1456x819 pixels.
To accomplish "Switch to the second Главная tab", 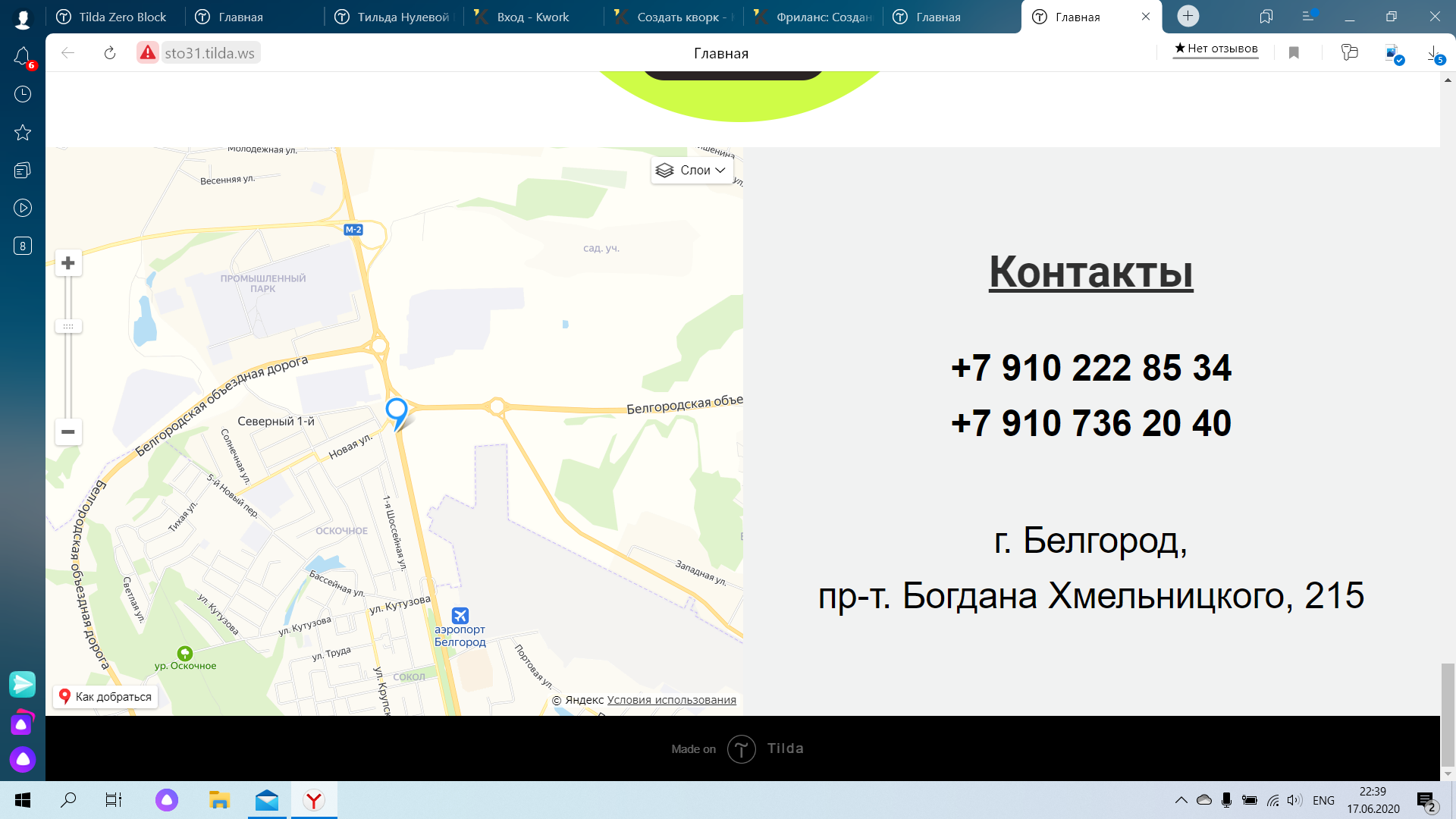I will (x=952, y=17).
